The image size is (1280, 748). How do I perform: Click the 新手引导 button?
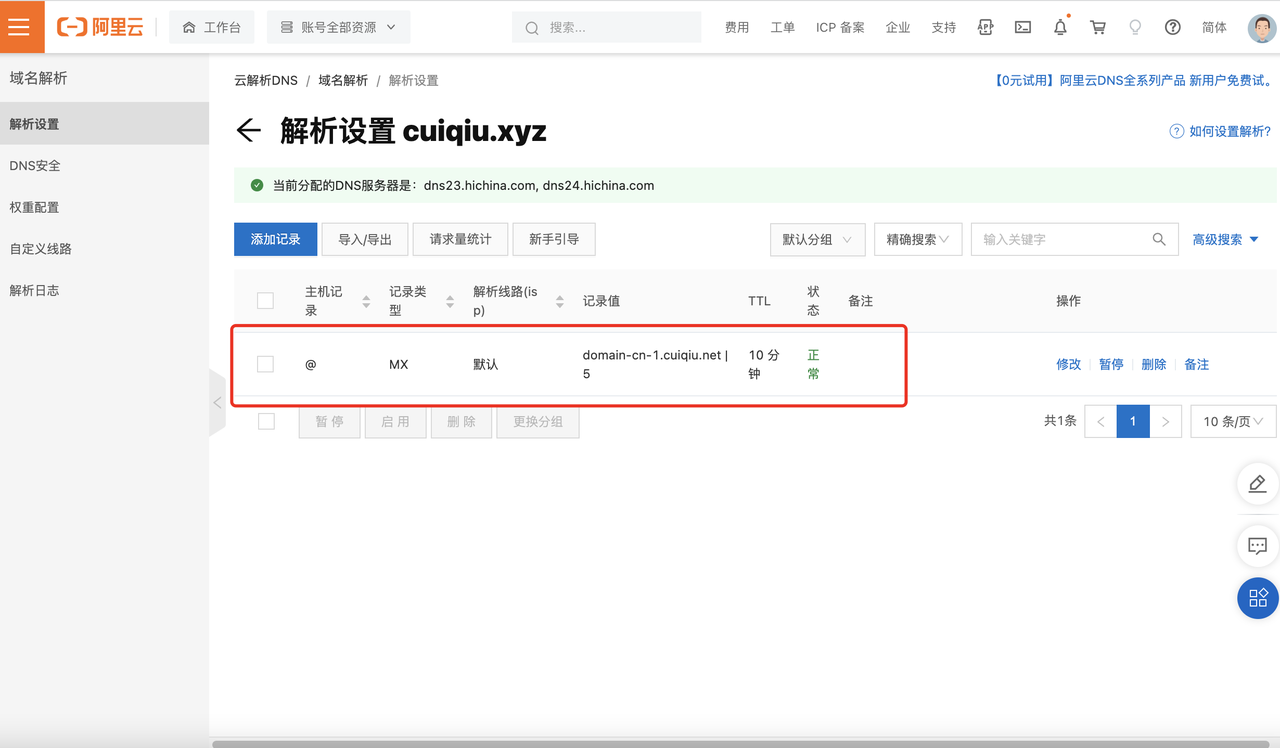[554, 239]
